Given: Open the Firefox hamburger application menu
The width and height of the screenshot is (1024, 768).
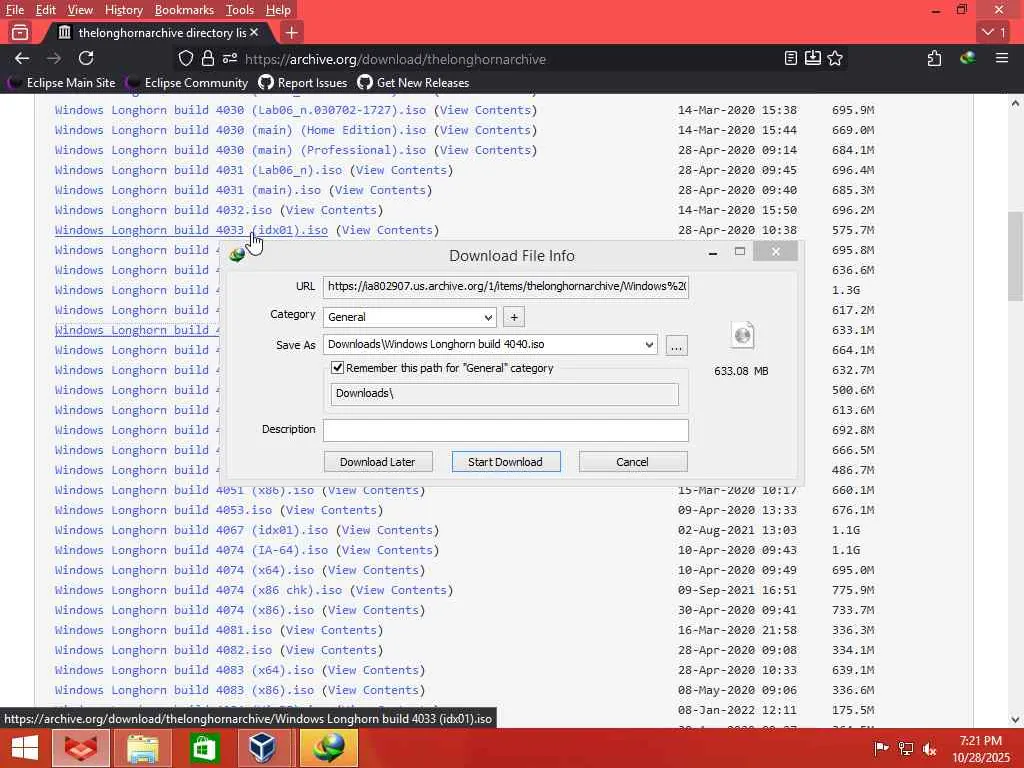Looking at the screenshot, I should coord(1002,59).
